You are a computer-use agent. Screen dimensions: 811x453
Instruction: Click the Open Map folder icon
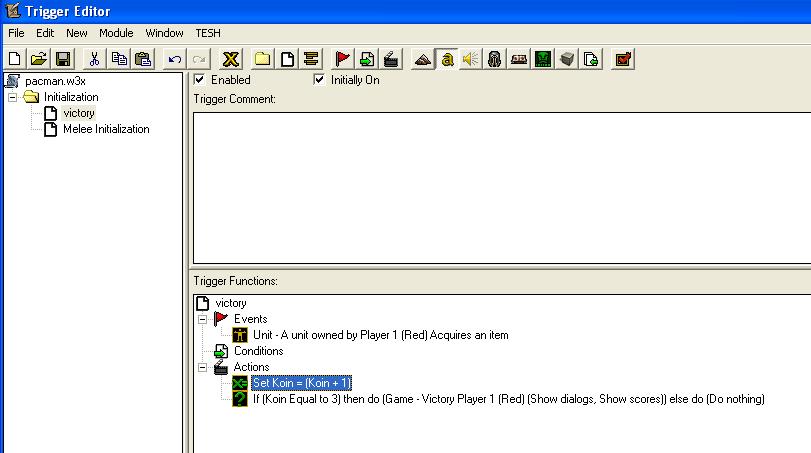coord(39,59)
